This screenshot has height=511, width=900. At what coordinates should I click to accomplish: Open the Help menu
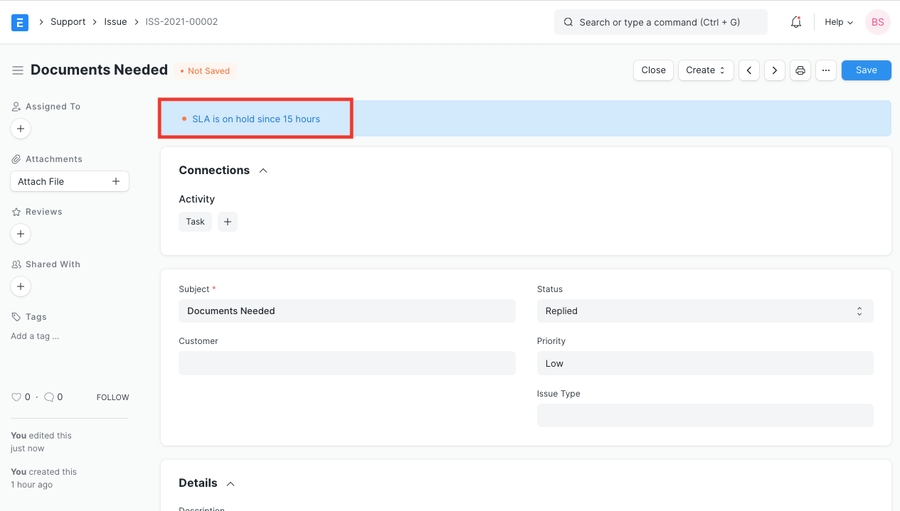(x=838, y=22)
